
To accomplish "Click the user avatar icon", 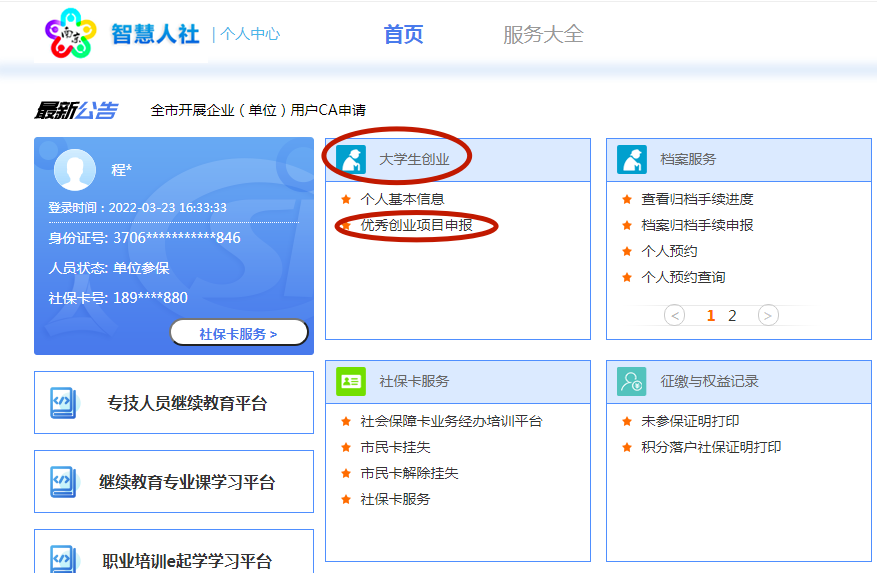I will [75, 169].
